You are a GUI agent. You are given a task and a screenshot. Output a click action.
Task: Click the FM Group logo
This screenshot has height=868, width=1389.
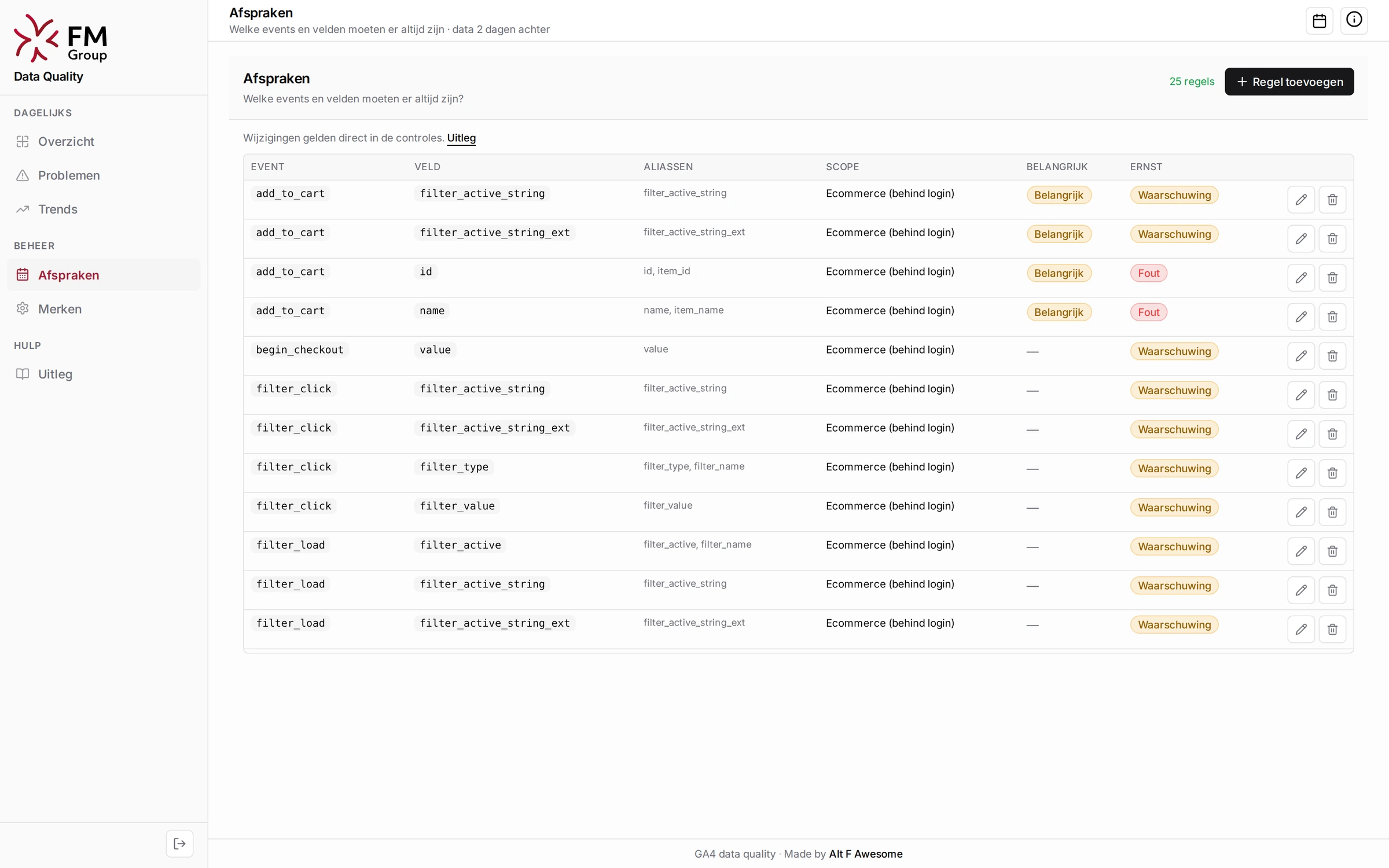click(x=60, y=38)
